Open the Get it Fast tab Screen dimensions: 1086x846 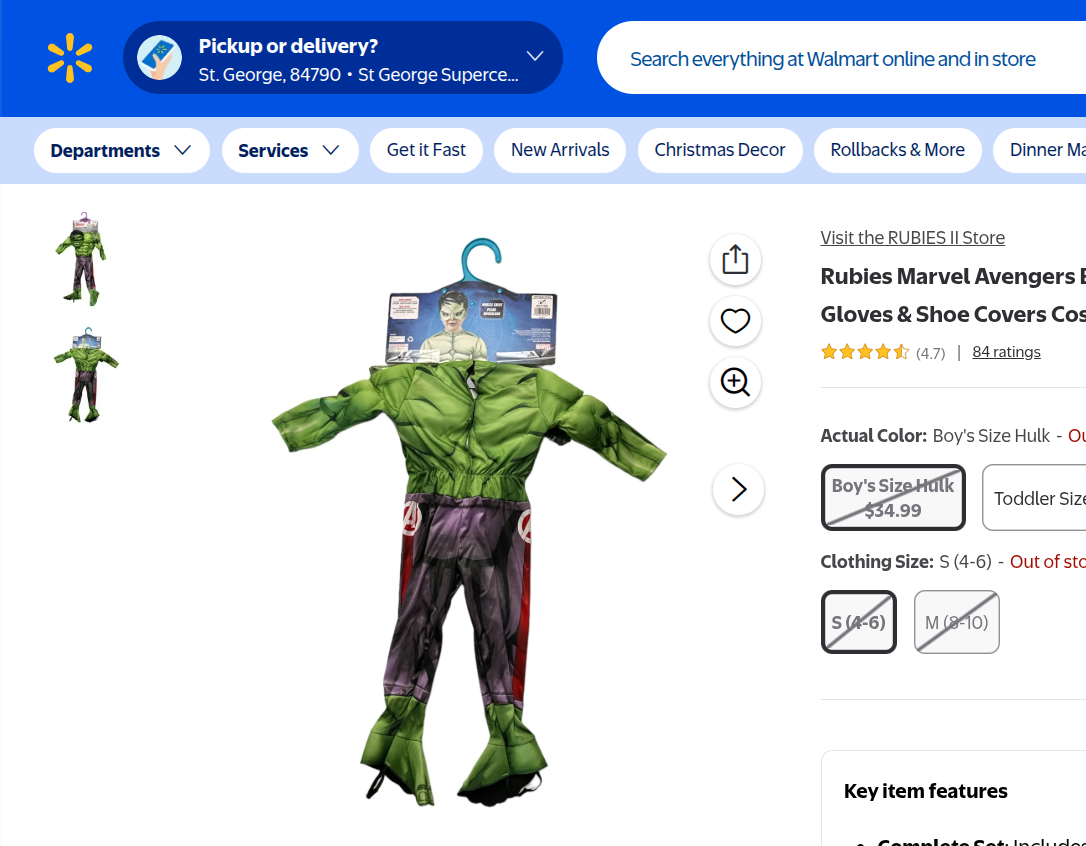point(426,150)
